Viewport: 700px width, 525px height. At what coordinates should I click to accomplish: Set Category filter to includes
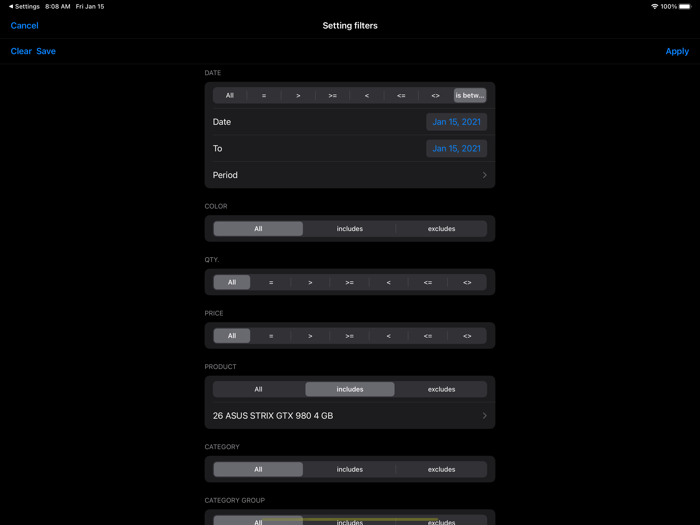click(x=350, y=469)
